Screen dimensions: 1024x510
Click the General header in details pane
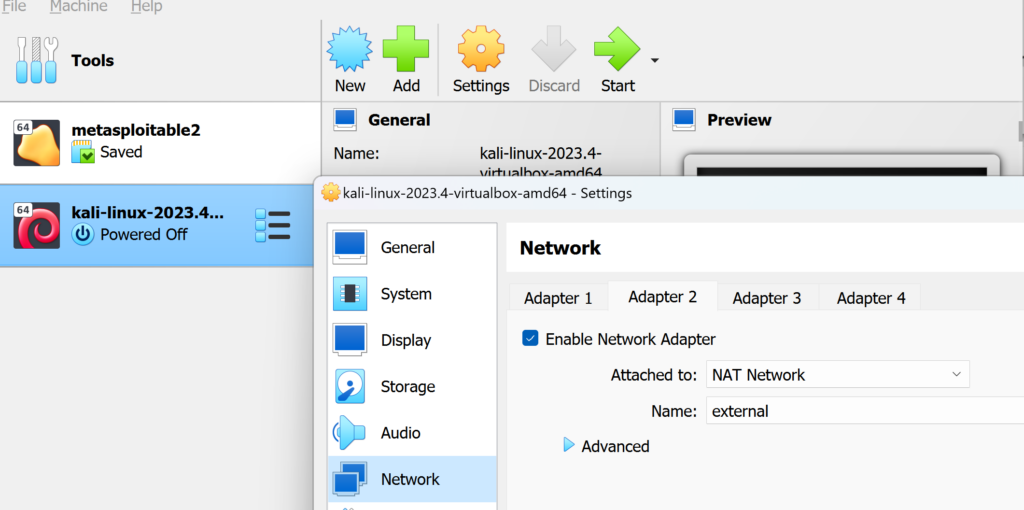tap(399, 120)
